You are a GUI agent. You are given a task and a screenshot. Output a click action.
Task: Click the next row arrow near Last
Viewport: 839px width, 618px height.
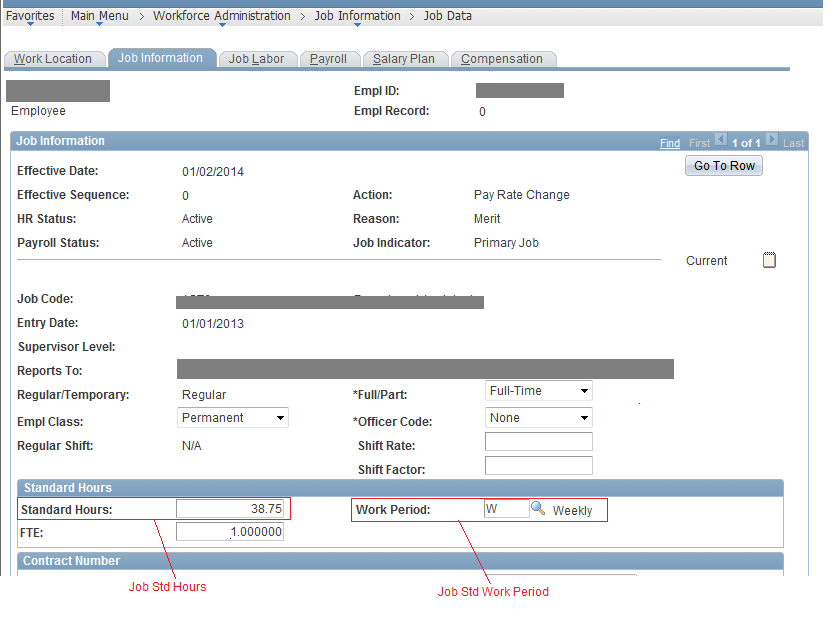770,140
